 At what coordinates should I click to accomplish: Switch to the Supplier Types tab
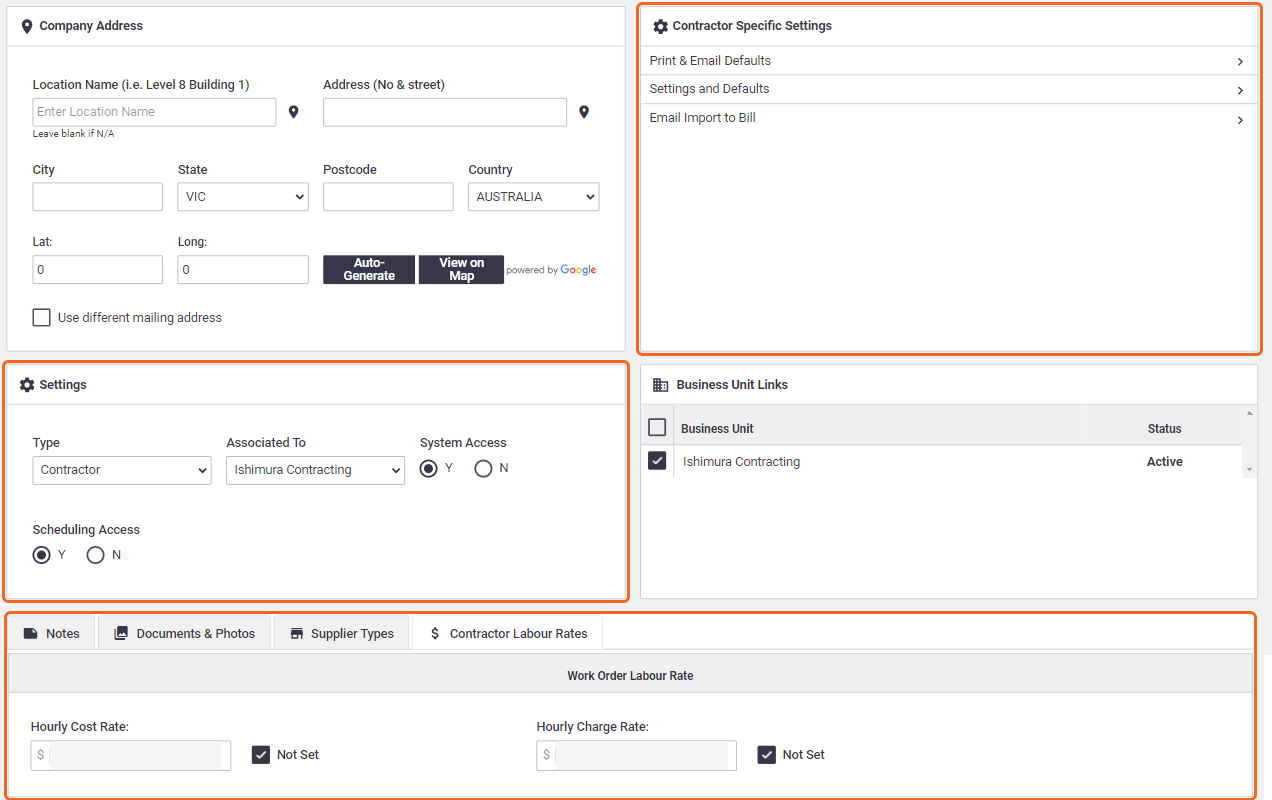[x=342, y=633]
